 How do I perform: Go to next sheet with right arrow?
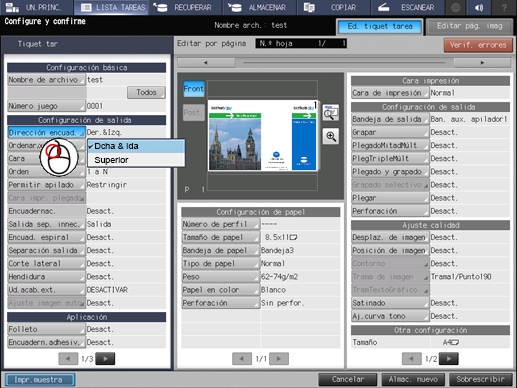[482, 62]
